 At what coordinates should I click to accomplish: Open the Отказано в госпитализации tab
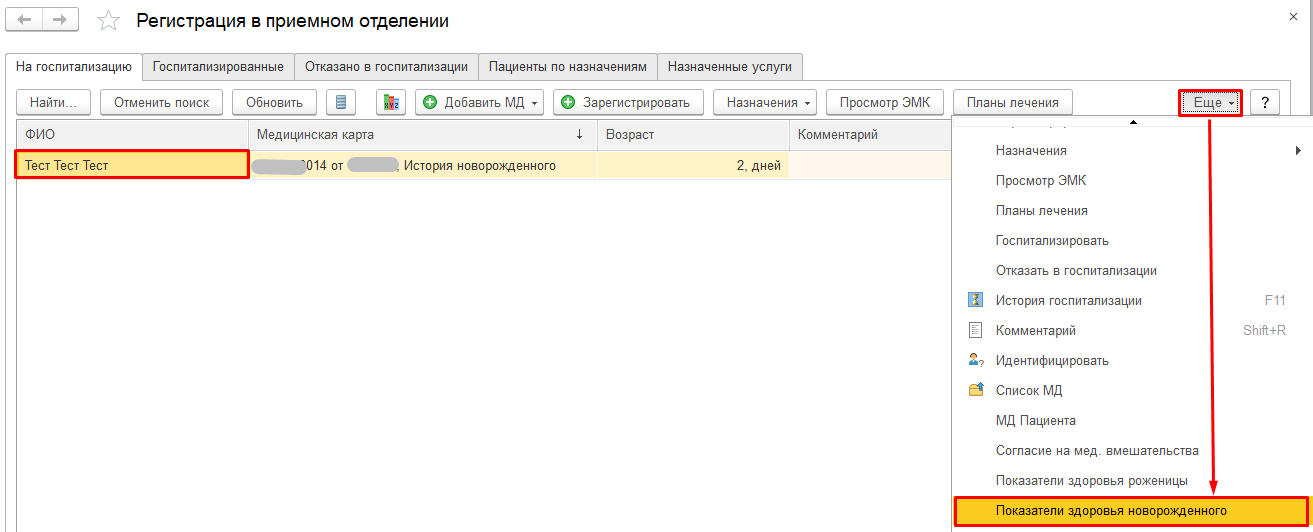point(386,67)
